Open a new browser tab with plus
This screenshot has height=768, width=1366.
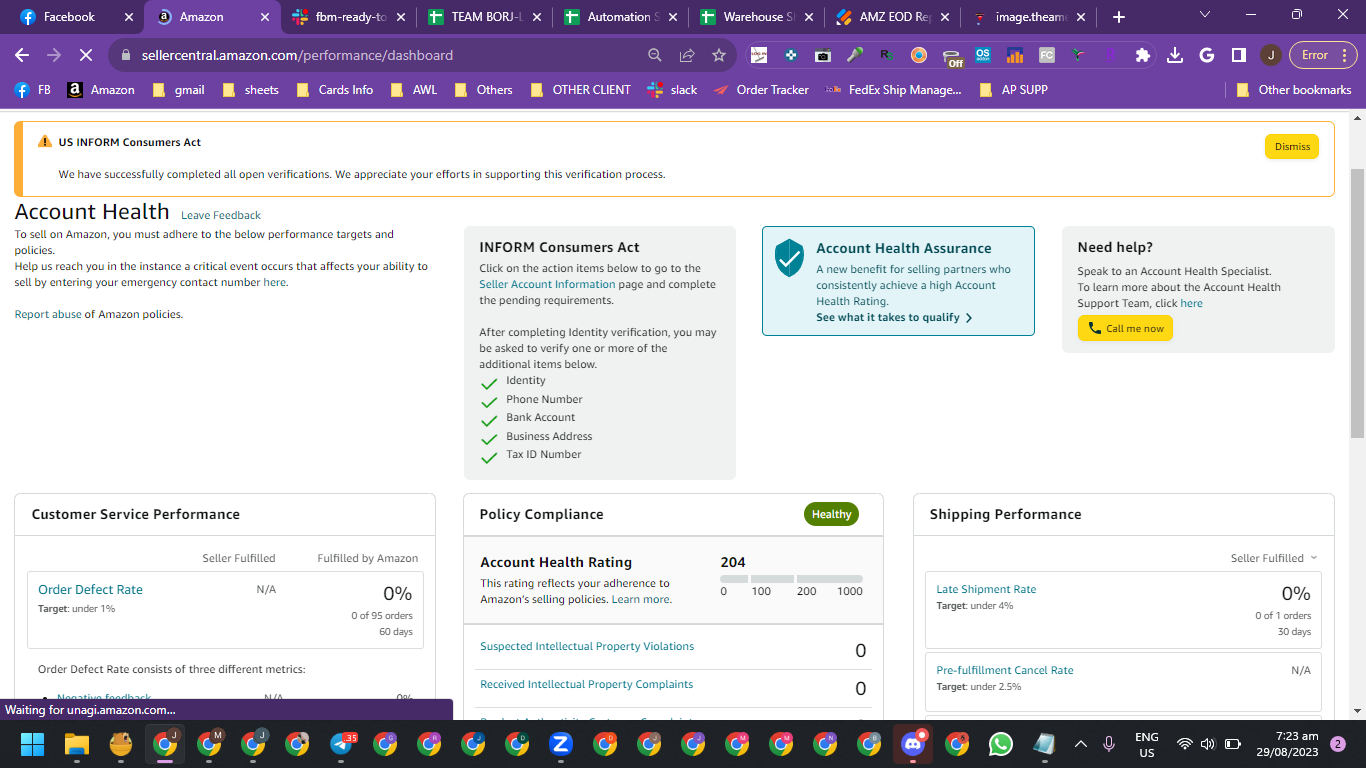1118,17
